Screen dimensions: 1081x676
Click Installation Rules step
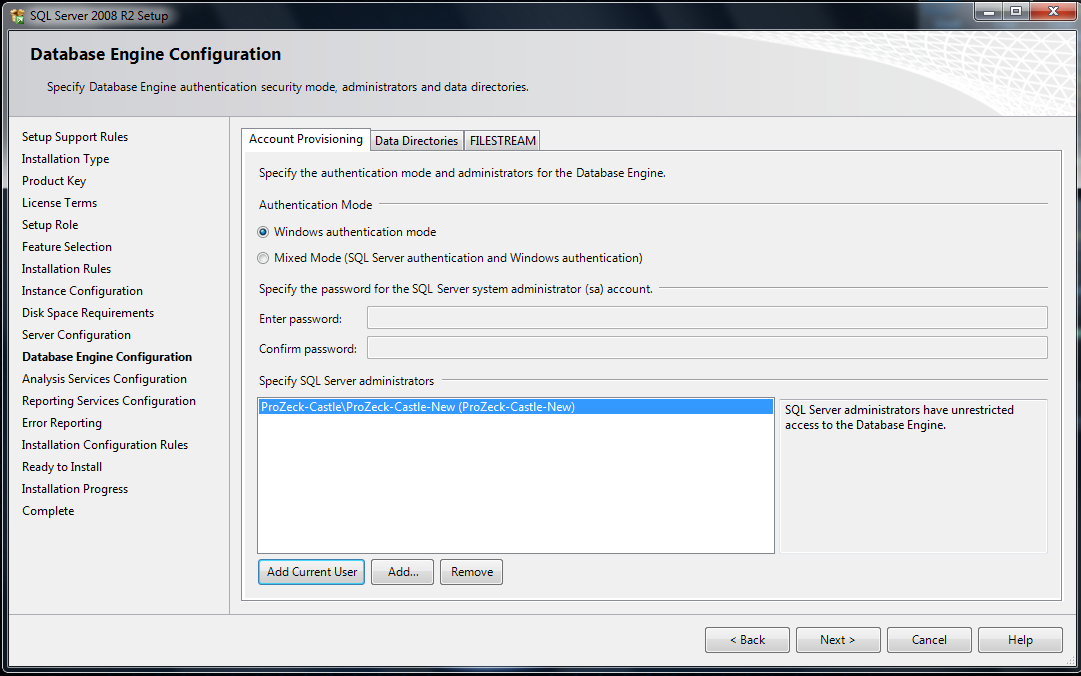(66, 269)
